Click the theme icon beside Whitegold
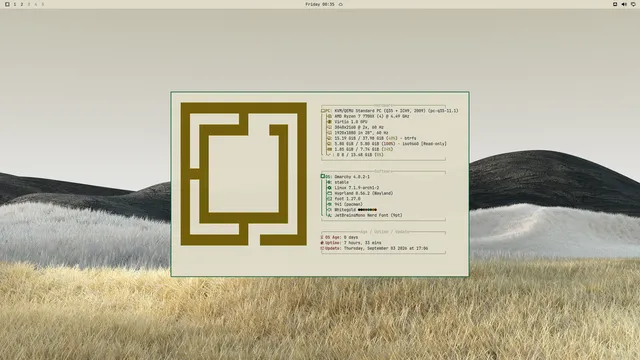This screenshot has height=360, width=640. pos(329,210)
